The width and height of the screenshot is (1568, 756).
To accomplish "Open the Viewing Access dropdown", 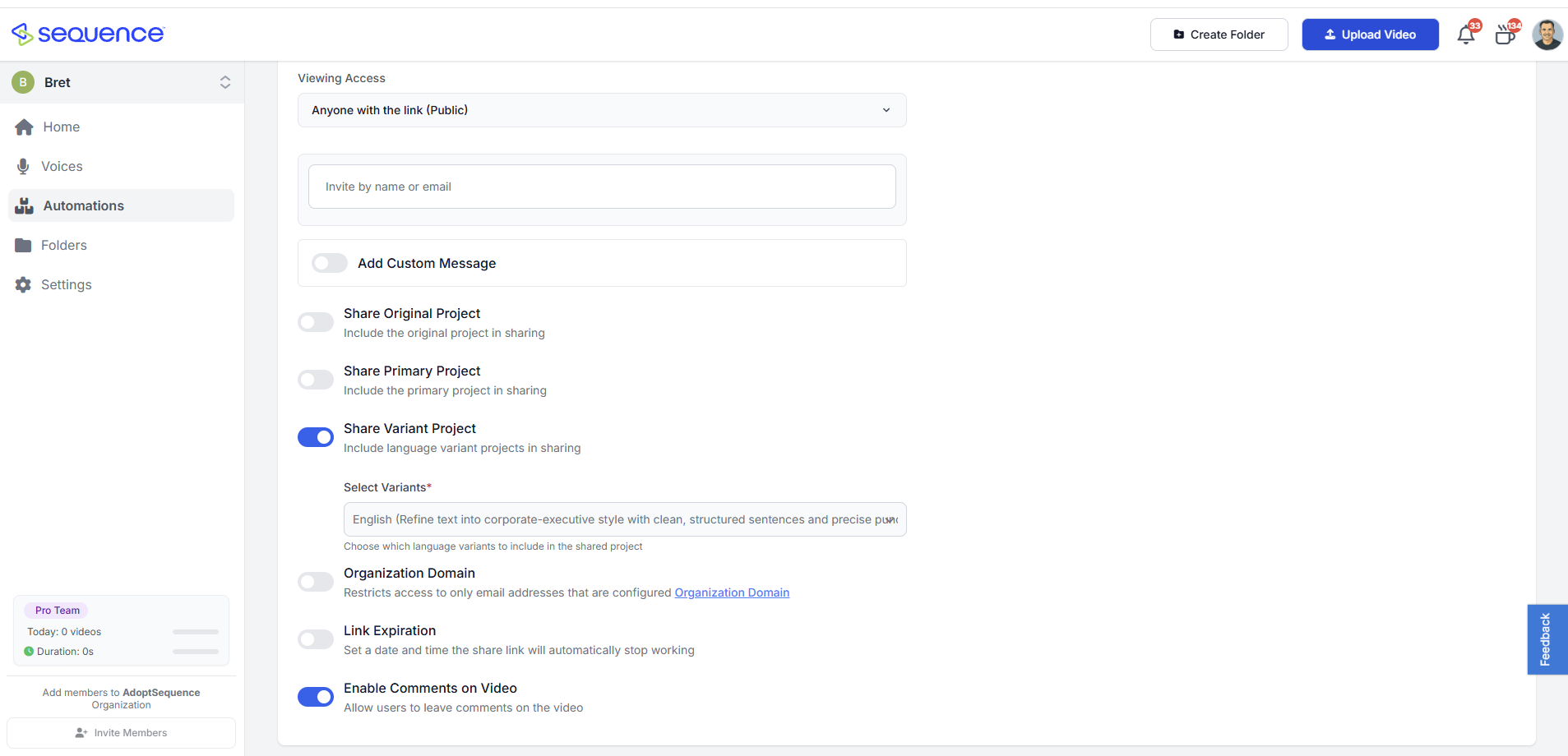I will pos(602,110).
